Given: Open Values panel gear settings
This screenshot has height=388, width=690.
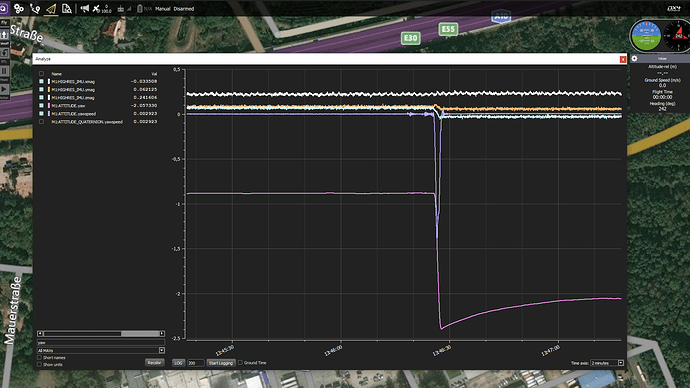Looking at the screenshot, I should coord(634,58).
